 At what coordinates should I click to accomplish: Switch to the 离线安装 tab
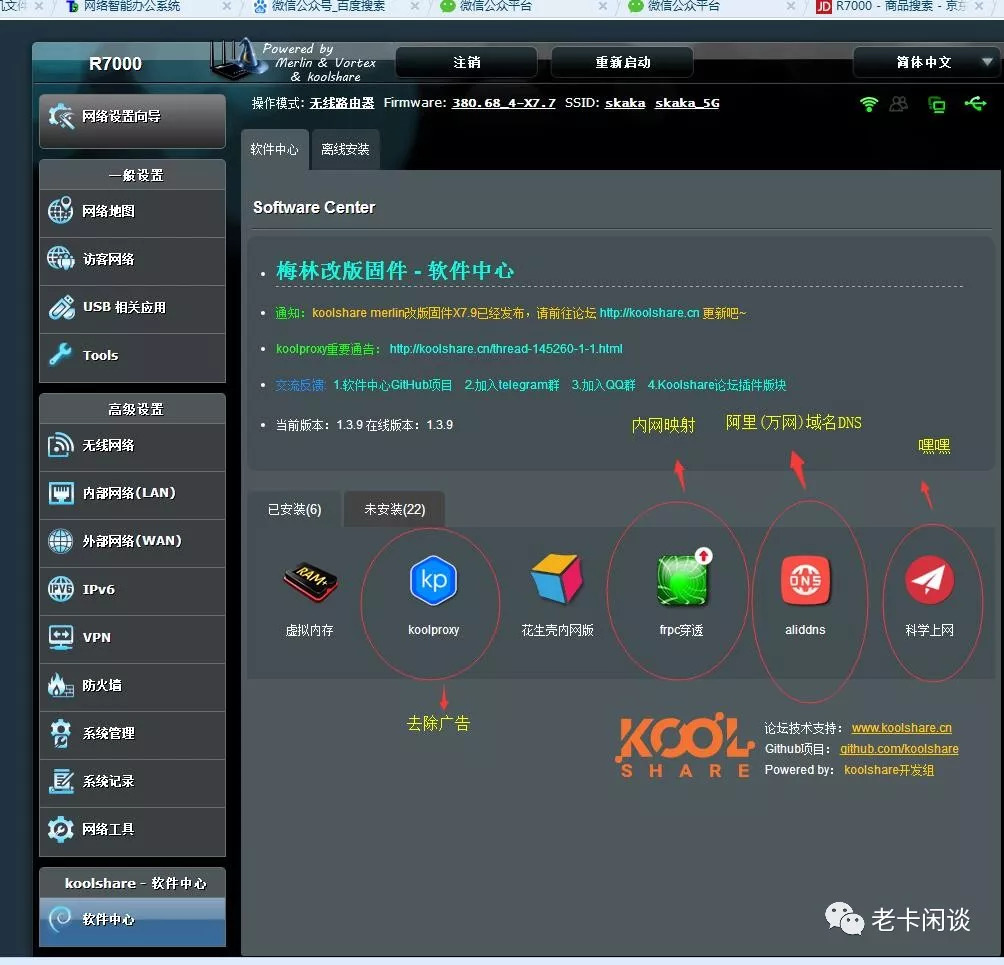(345, 150)
